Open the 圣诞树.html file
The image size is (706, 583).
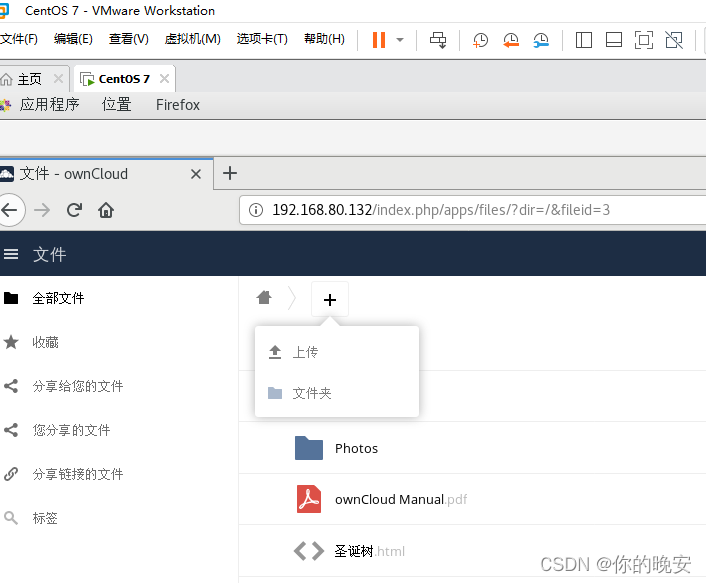(x=369, y=551)
